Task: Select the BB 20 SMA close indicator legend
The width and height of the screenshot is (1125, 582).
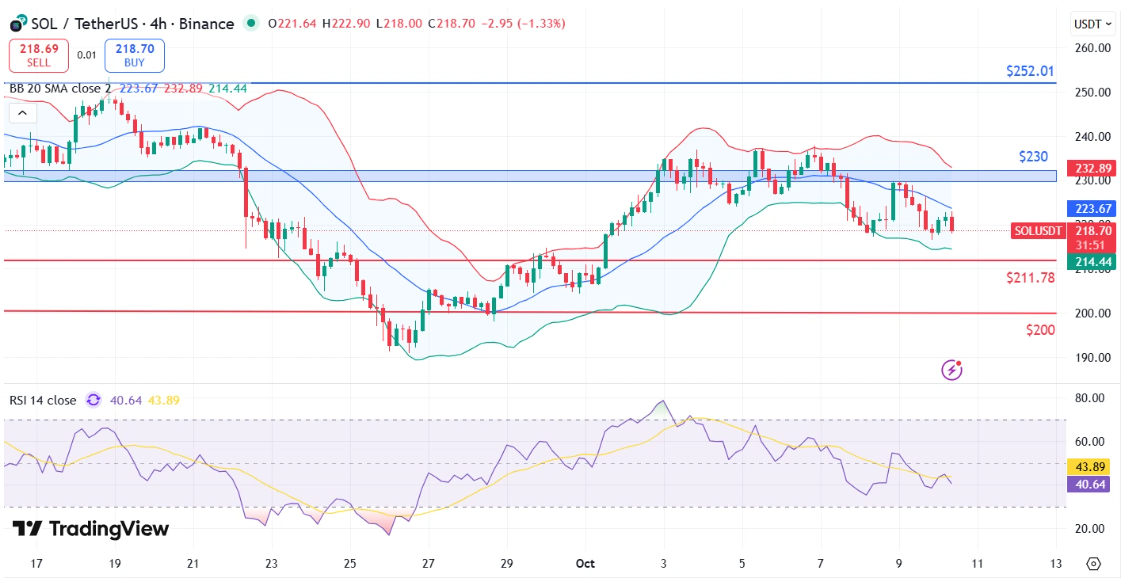Action: [x=60, y=88]
